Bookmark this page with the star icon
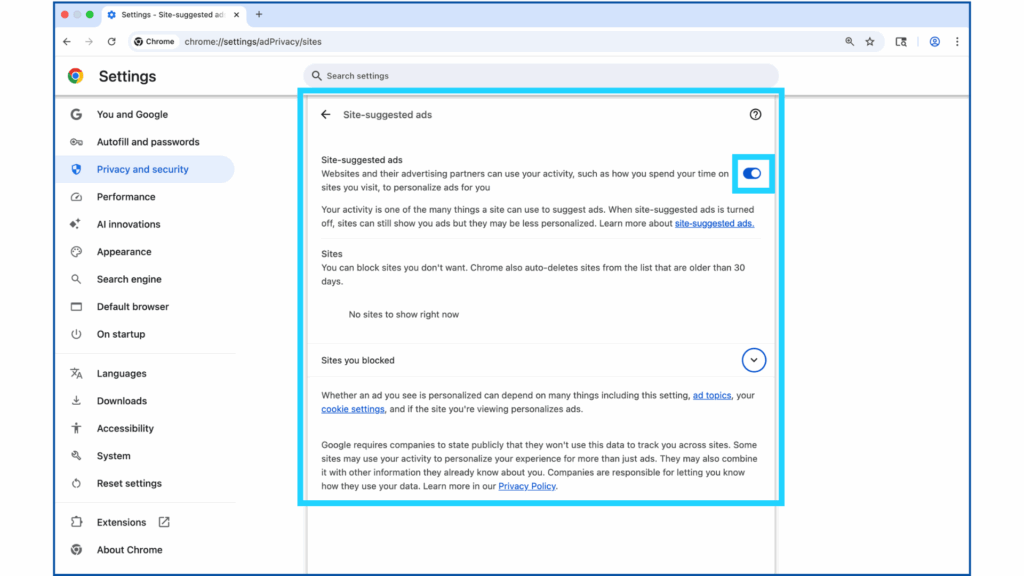This screenshot has height=576, width=1024. click(870, 42)
